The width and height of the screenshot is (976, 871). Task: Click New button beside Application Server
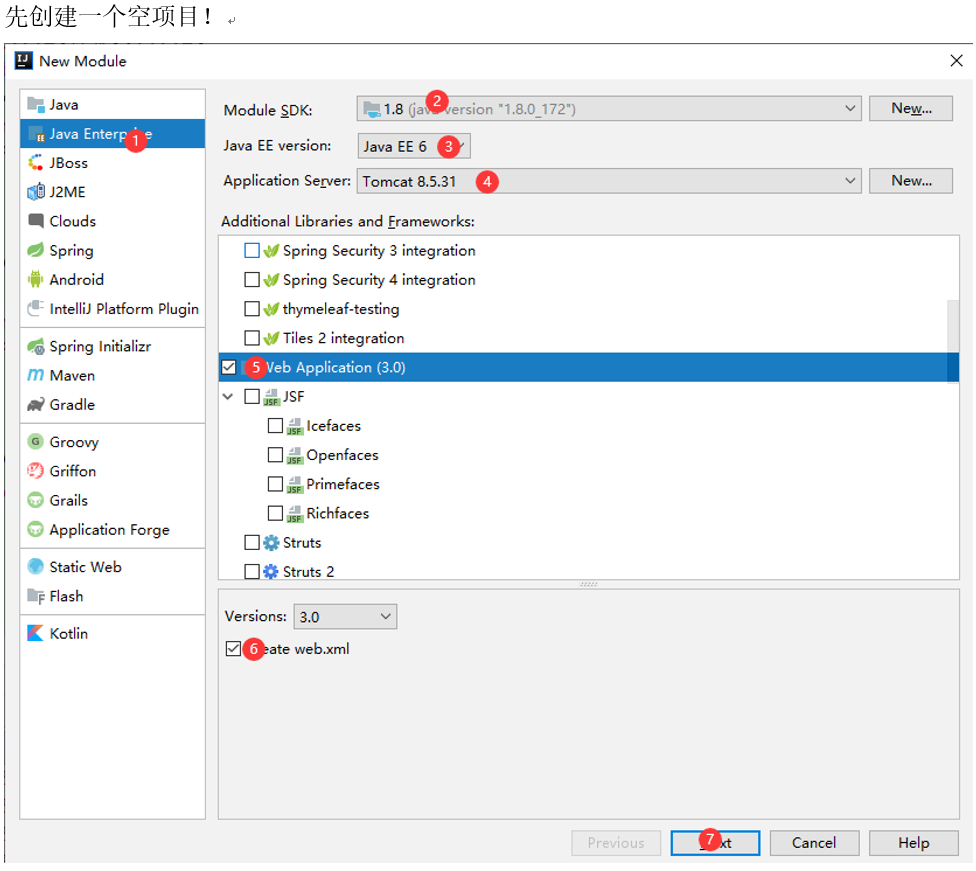911,181
